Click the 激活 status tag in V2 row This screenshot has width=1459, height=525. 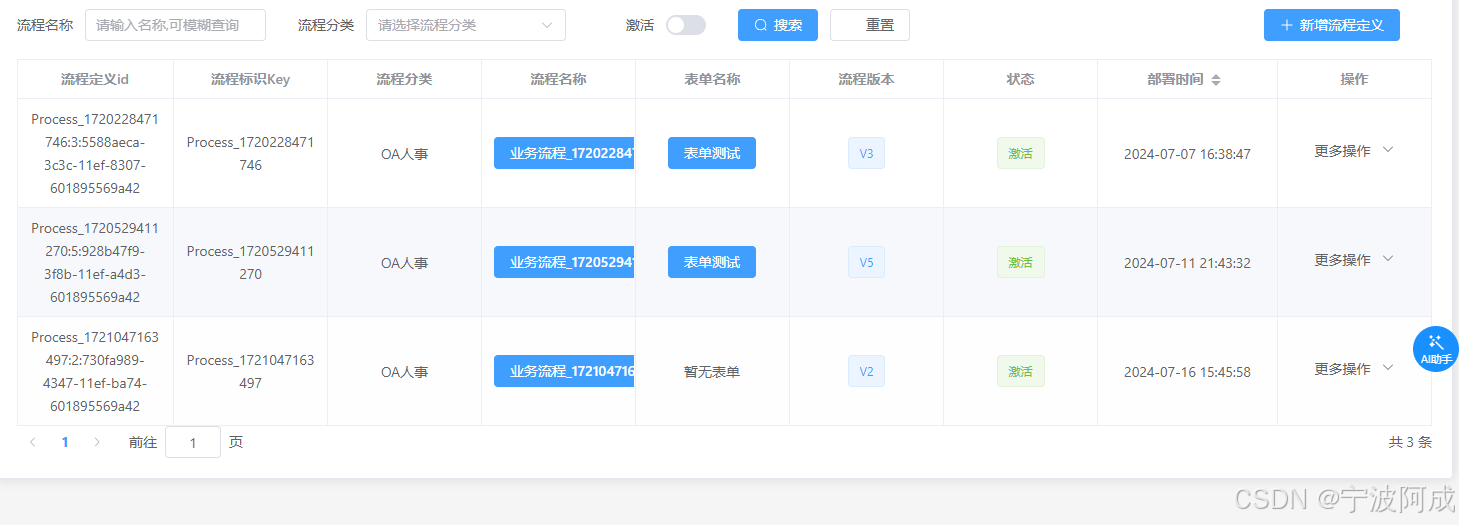[1021, 371]
